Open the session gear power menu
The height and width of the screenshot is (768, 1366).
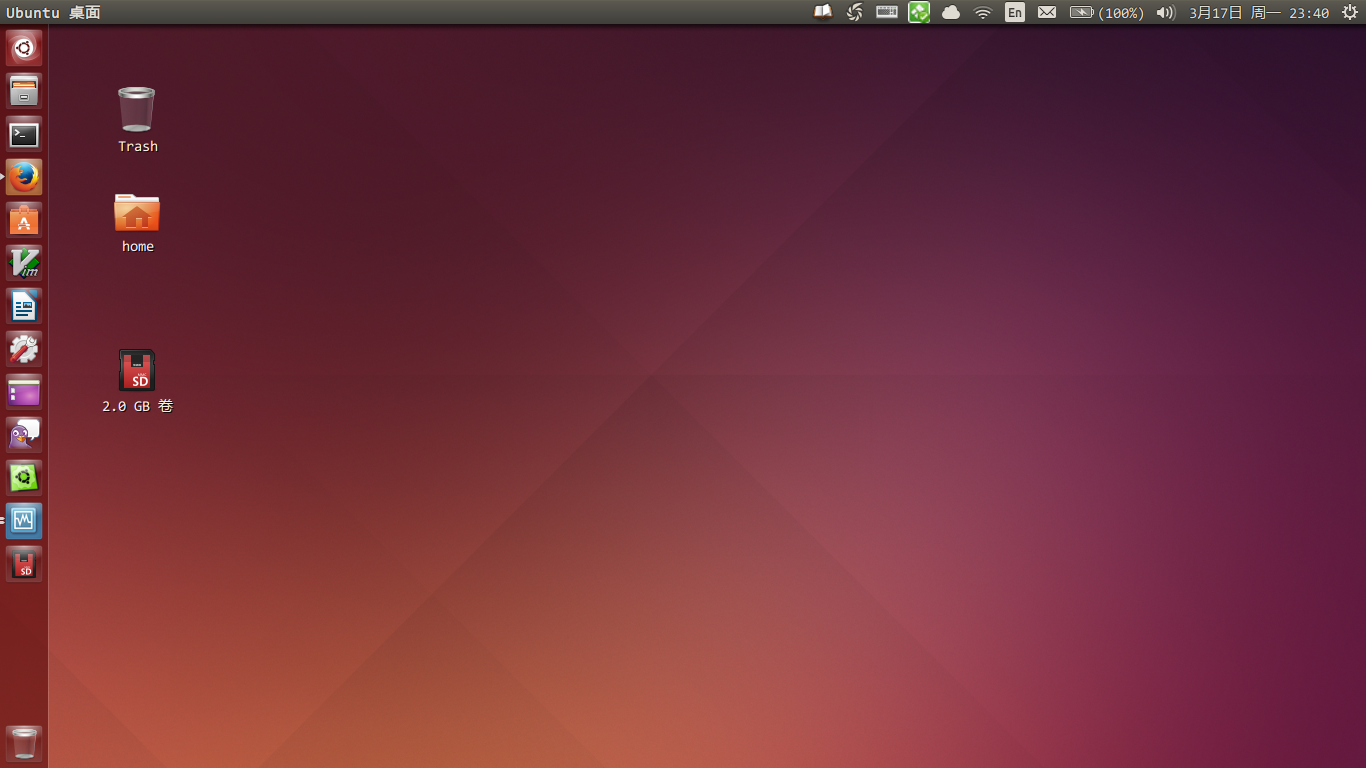pyautogui.click(x=1350, y=12)
